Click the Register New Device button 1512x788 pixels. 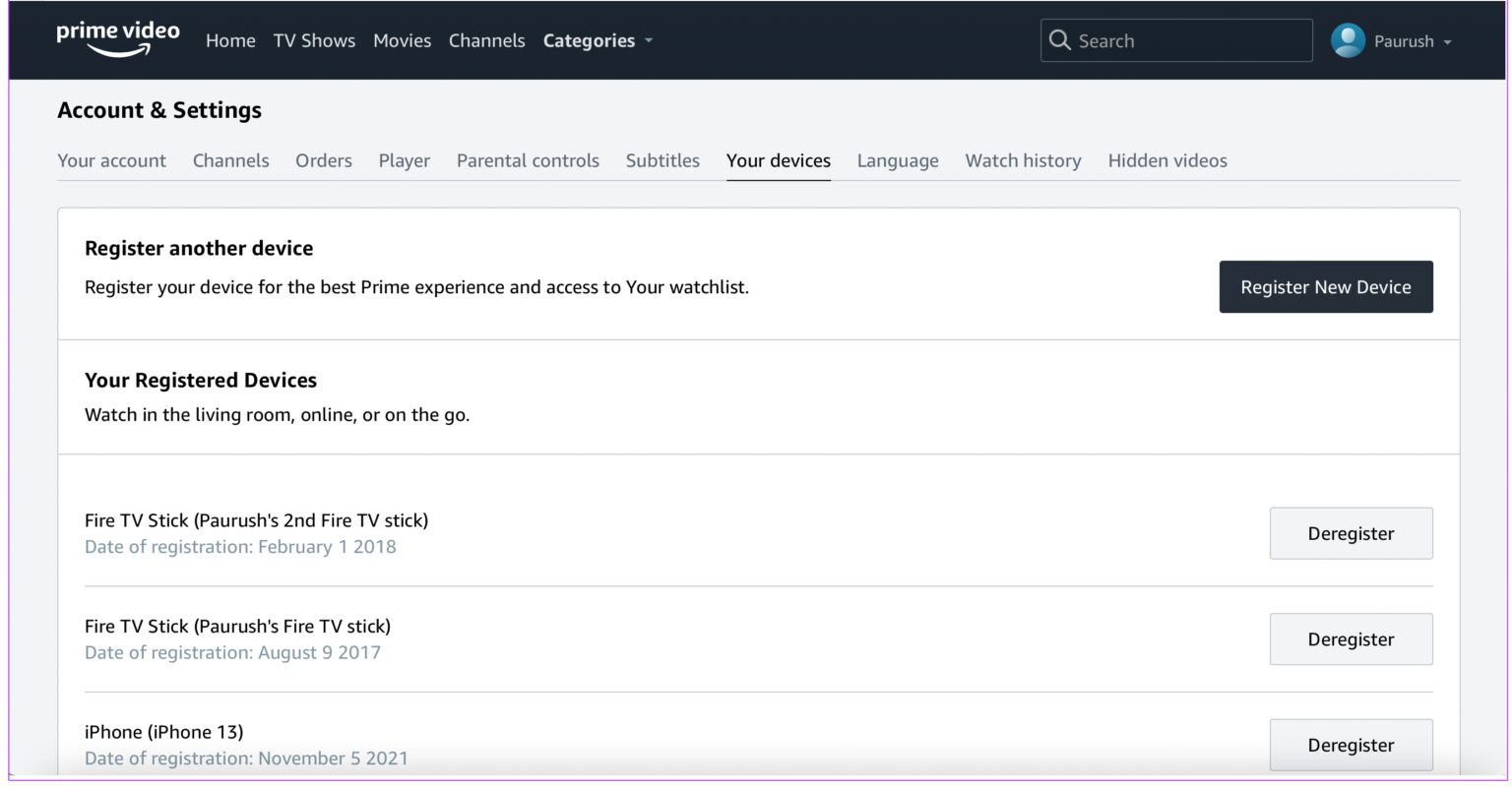[1325, 286]
